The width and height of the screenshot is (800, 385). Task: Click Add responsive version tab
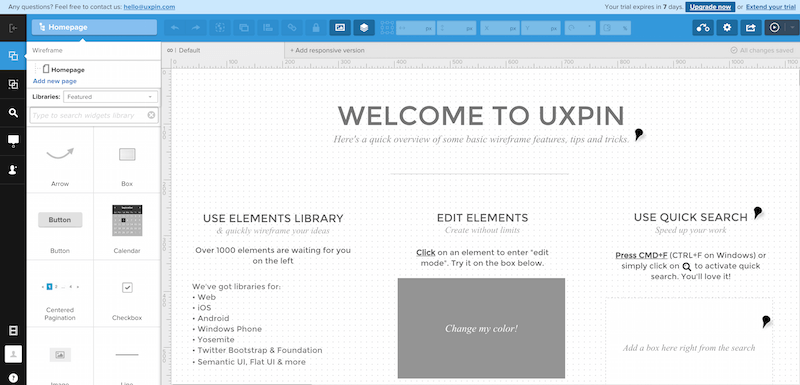[x=328, y=50]
